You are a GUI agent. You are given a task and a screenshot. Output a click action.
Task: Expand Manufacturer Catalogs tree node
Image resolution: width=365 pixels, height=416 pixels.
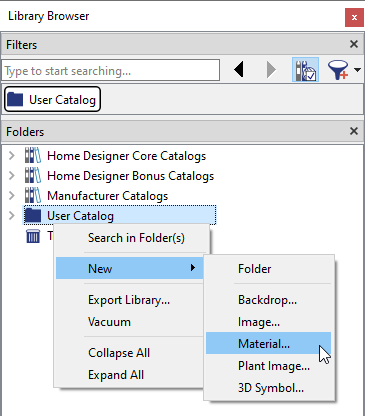click(x=12, y=196)
